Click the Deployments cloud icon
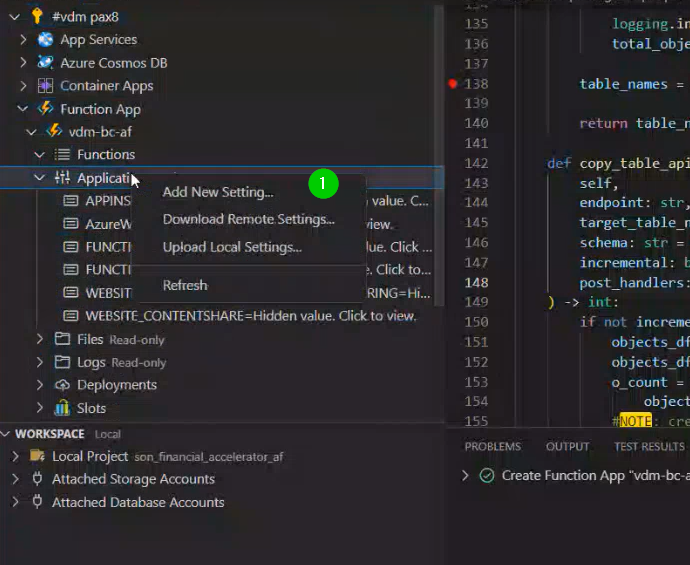Viewport: 690px width, 565px height. (x=62, y=385)
